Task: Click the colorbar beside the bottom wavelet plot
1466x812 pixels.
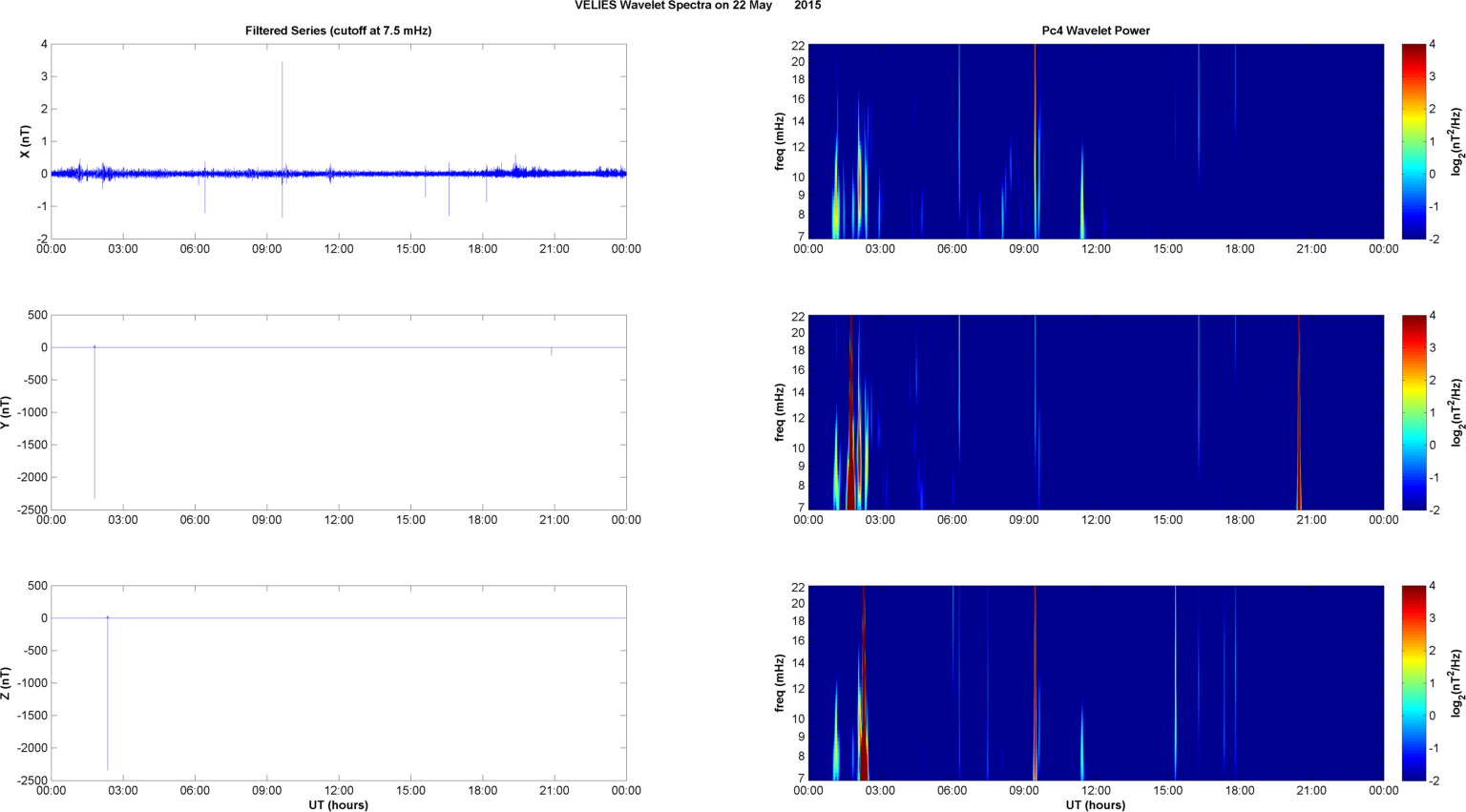Action: 1414,683
